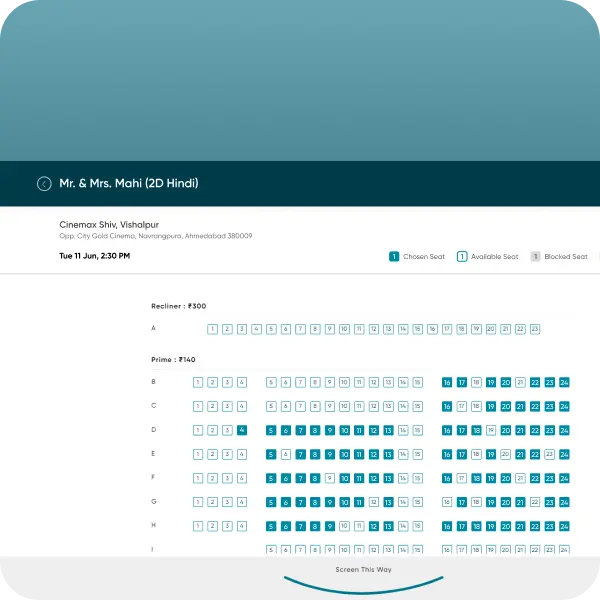Image resolution: width=600 pixels, height=600 pixels.
Task: Click the Mr. & Mrs. Mahi title
Action: [129, 184]
